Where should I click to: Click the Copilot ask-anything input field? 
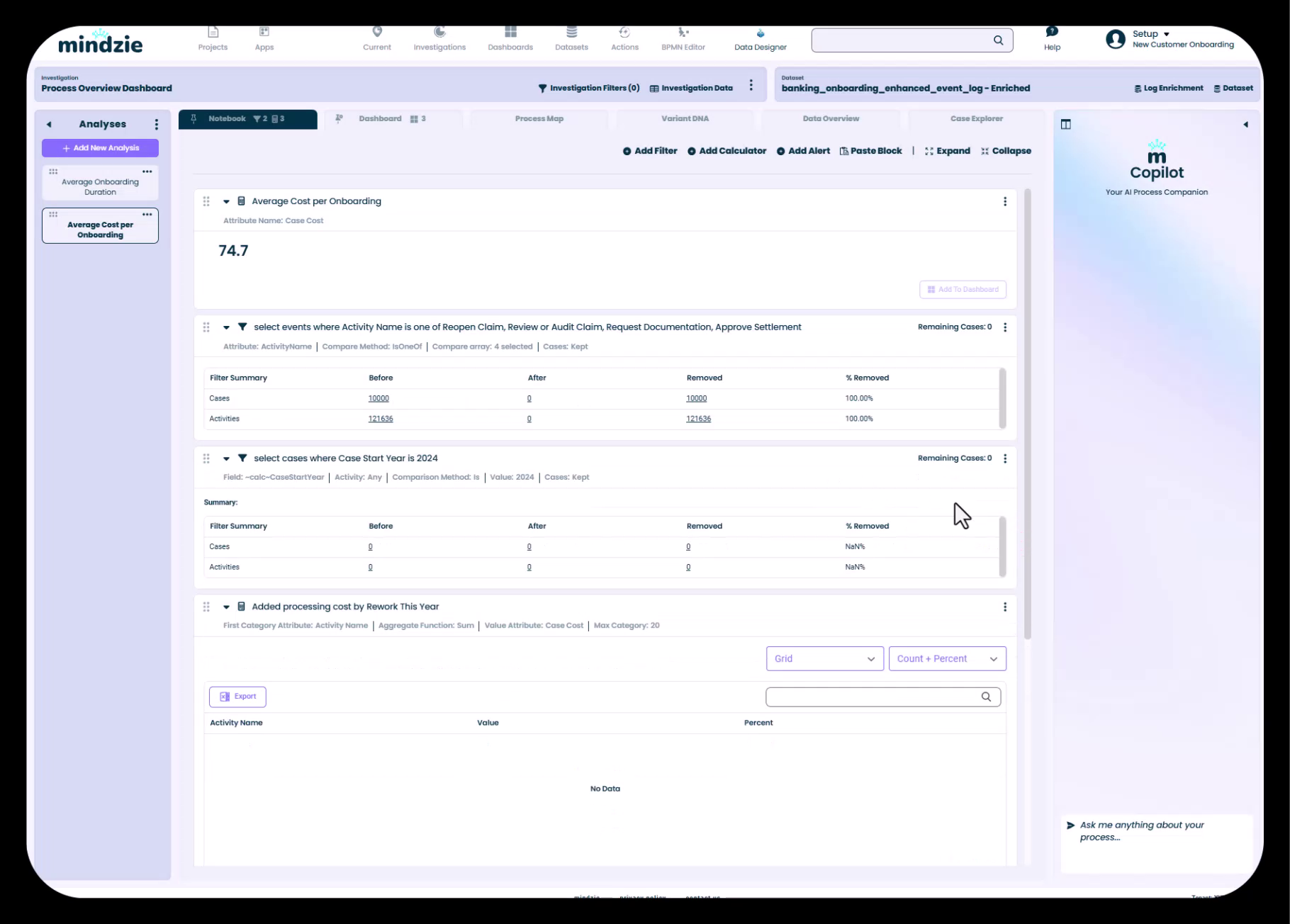click(1155, 831)
